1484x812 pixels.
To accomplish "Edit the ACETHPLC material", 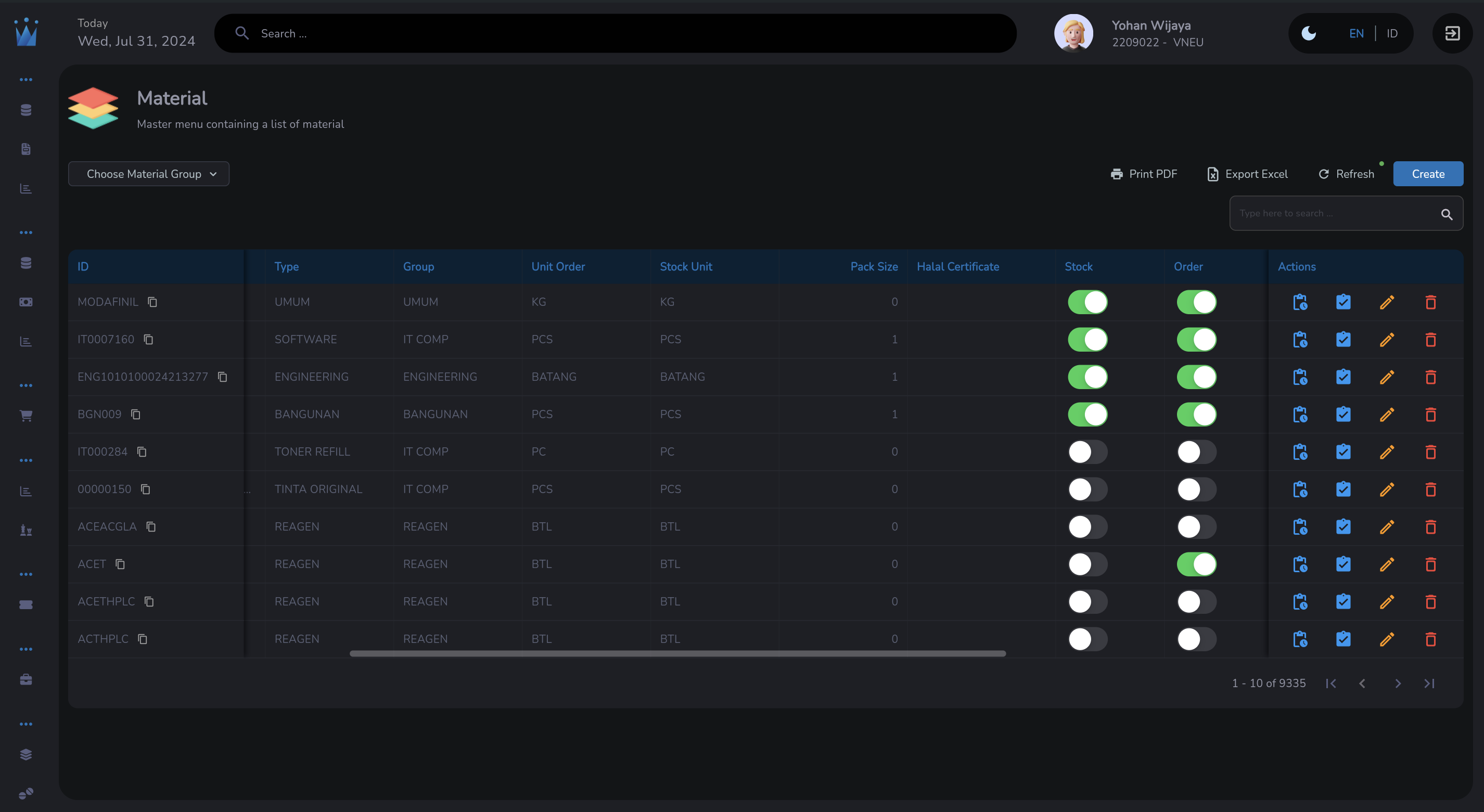I will pos(1387,601).
